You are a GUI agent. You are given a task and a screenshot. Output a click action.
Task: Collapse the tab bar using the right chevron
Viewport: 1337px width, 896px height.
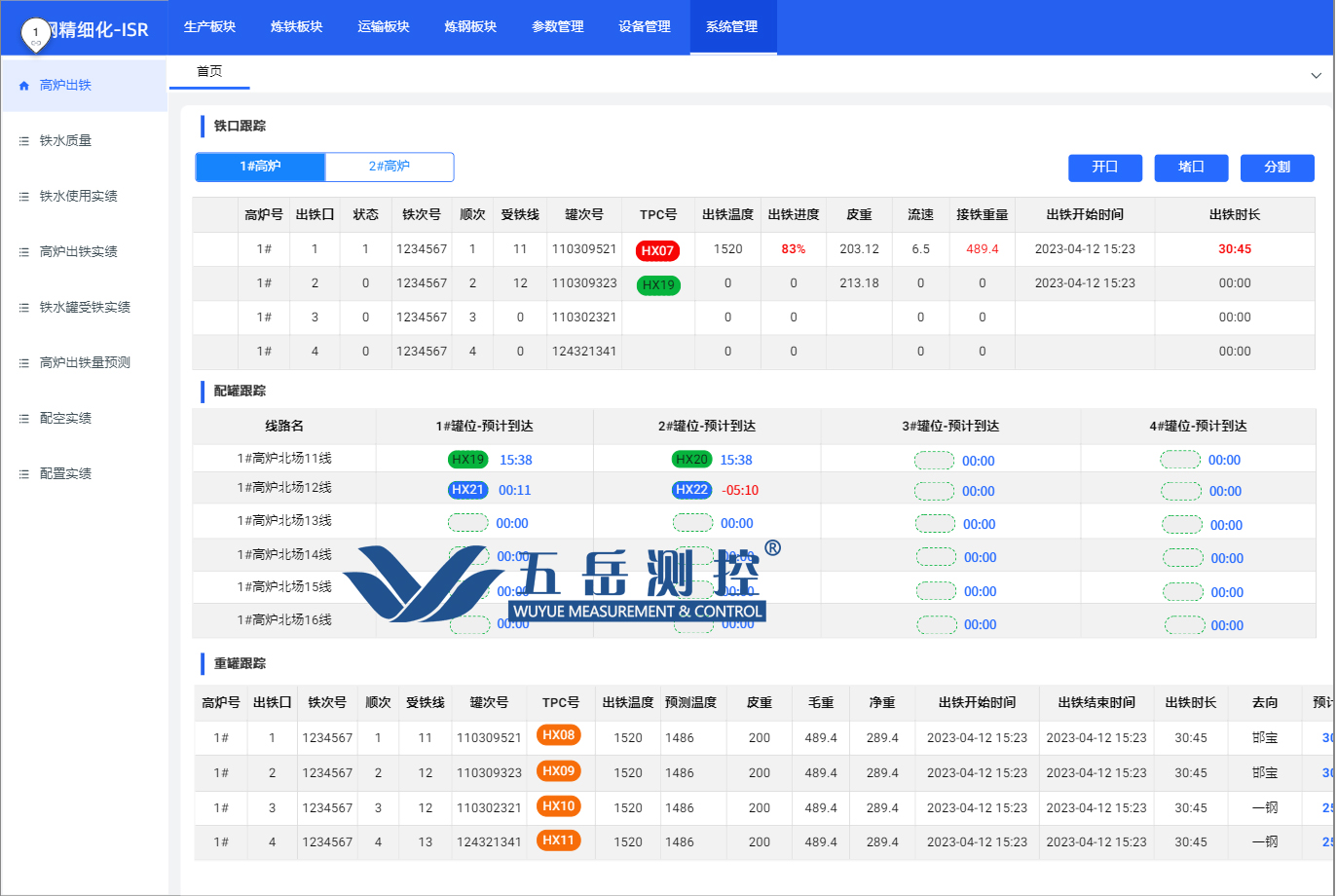click(1317, 74)
